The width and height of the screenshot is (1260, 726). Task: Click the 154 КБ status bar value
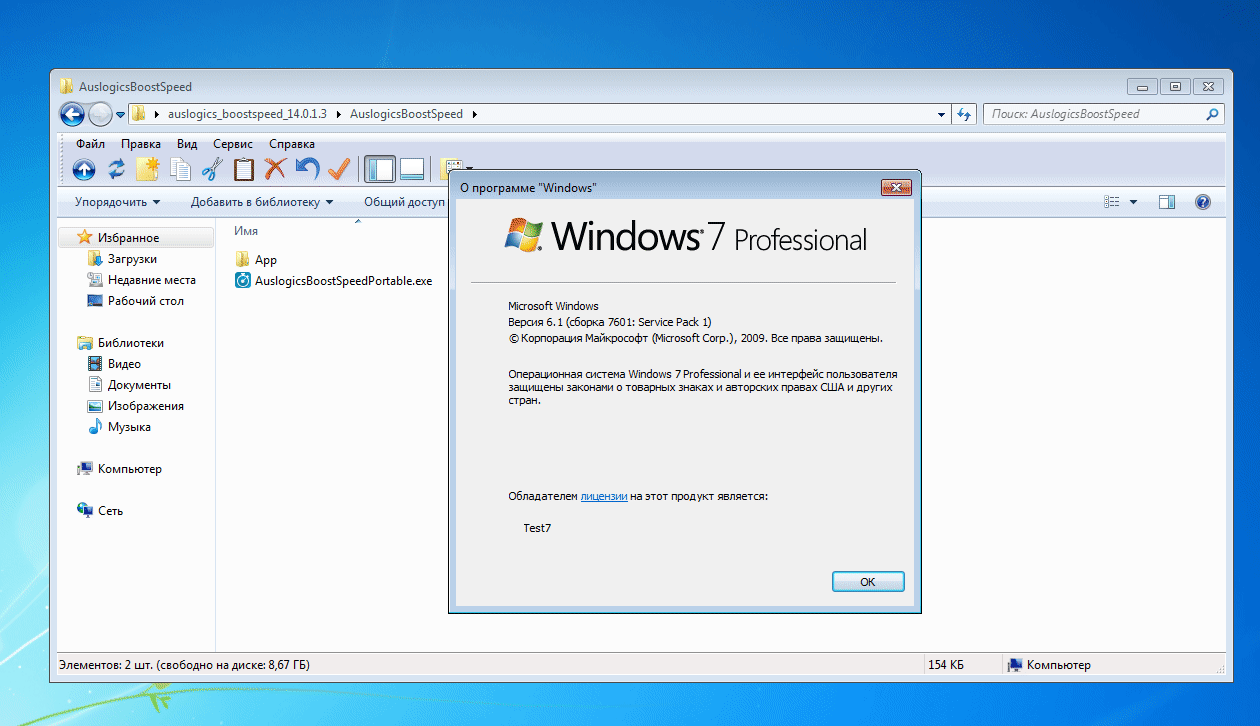coord(946,665)
